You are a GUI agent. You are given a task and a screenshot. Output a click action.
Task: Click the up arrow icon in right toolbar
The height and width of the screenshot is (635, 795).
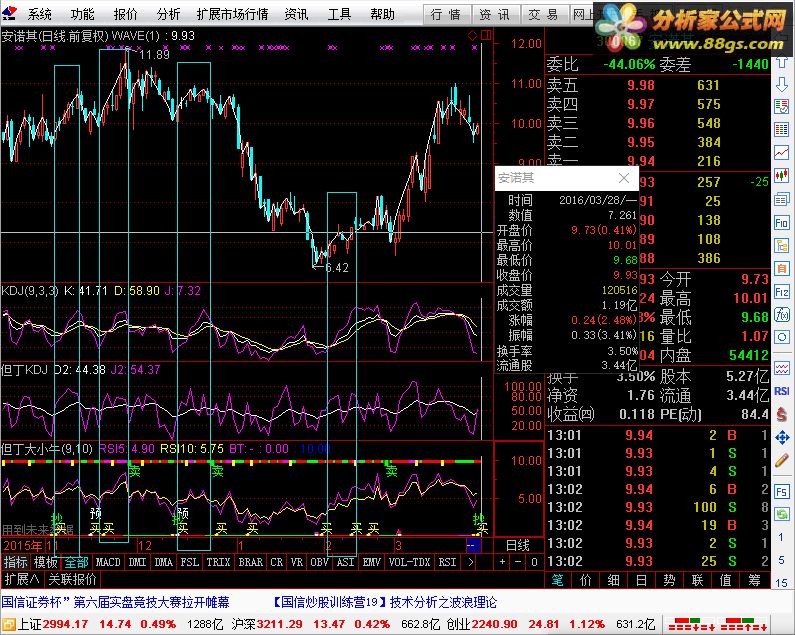click(x=781, y=63)
